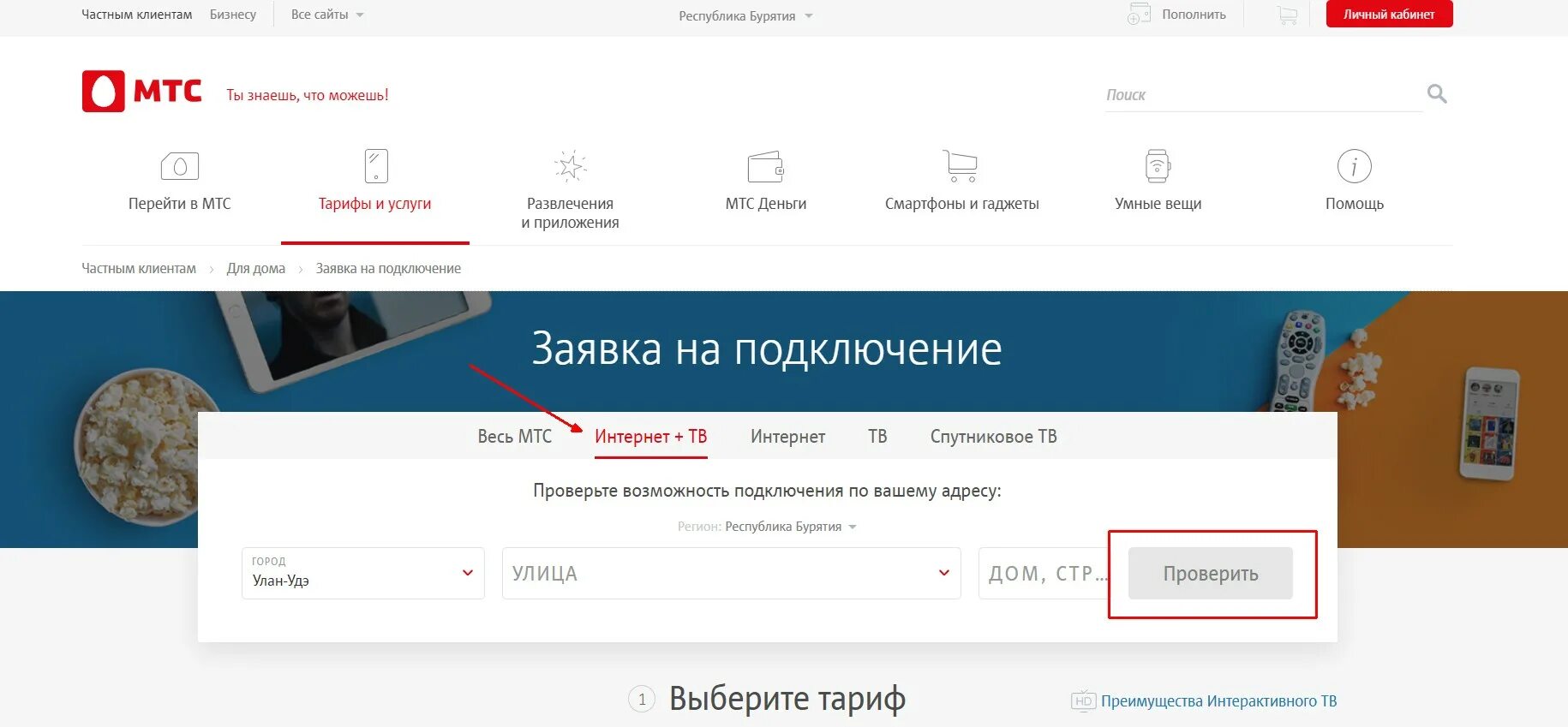Switch to Бизнесу section
Viewport: 1568px width, 727px height.
click(x=233, y=15)
